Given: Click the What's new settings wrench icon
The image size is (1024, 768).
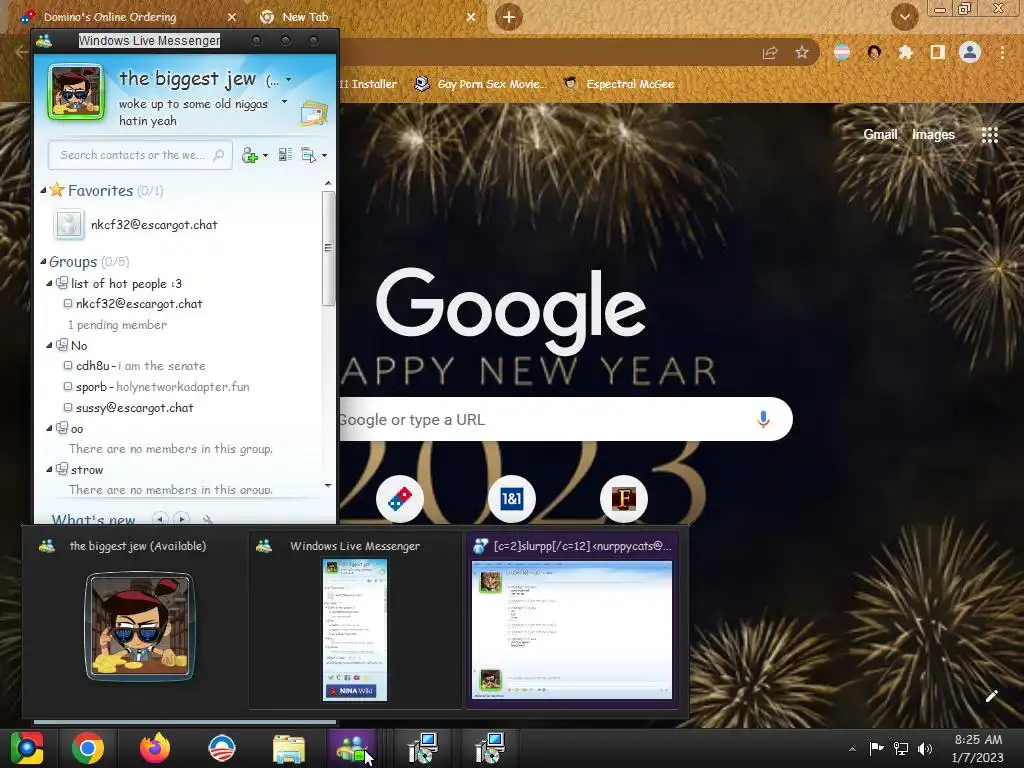Looking at the screenshot, I should tap(208, 520).
